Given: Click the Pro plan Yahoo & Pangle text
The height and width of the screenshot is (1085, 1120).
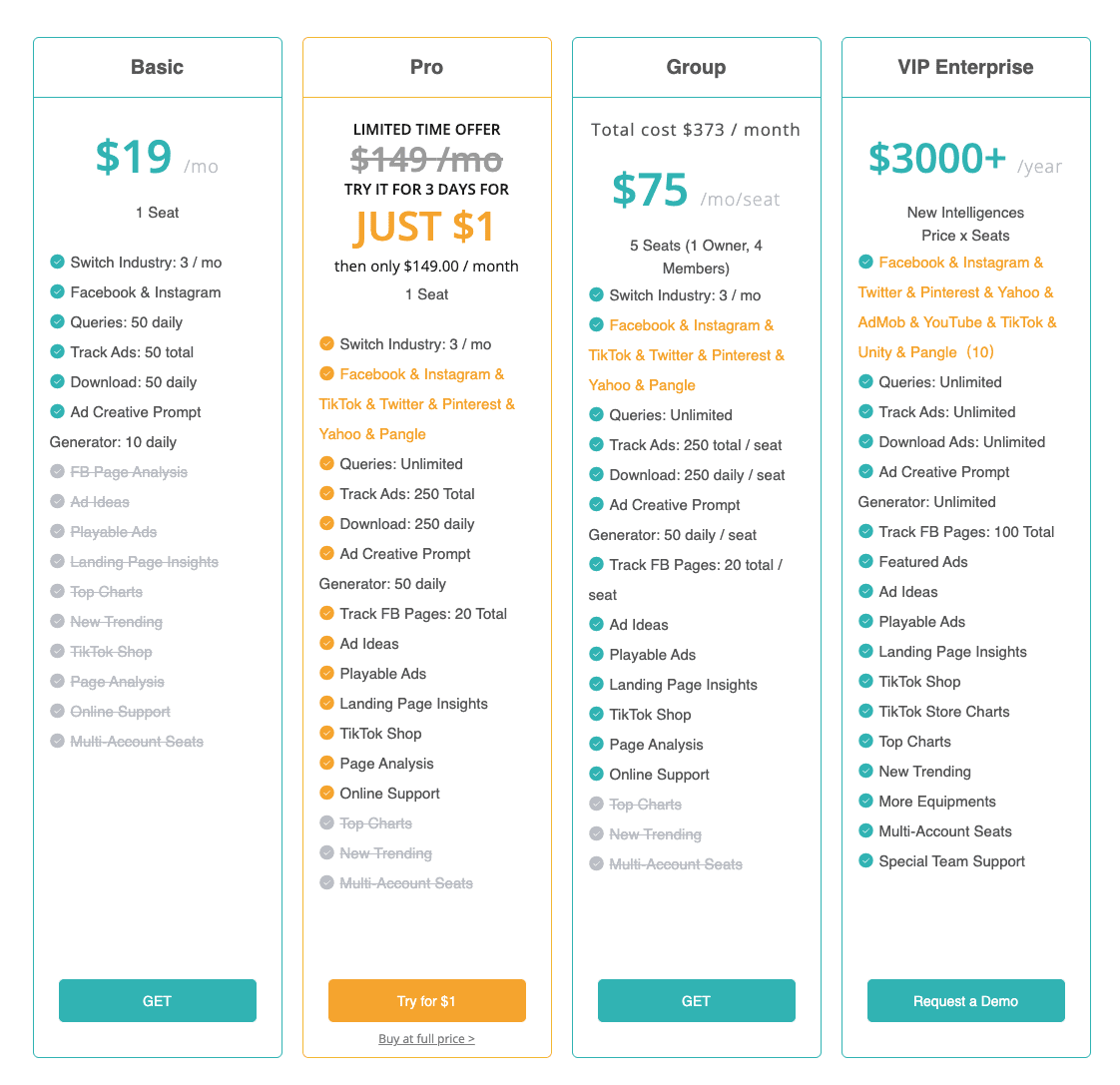Looking at the screenshot, I should (x=372, y=433).
